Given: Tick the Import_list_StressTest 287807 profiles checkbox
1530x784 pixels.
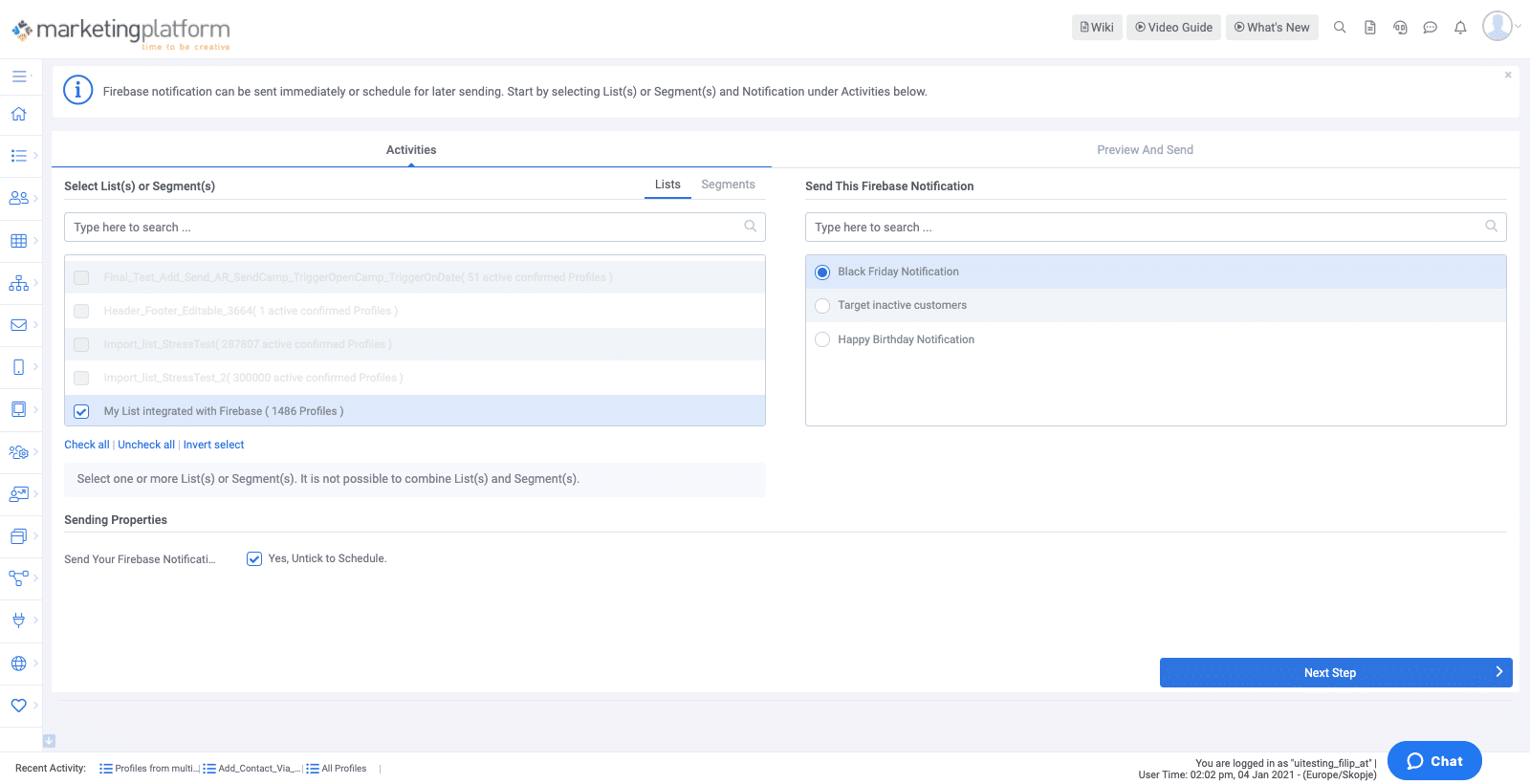Looking at the screenshot, I should click(x=81, y=344).
